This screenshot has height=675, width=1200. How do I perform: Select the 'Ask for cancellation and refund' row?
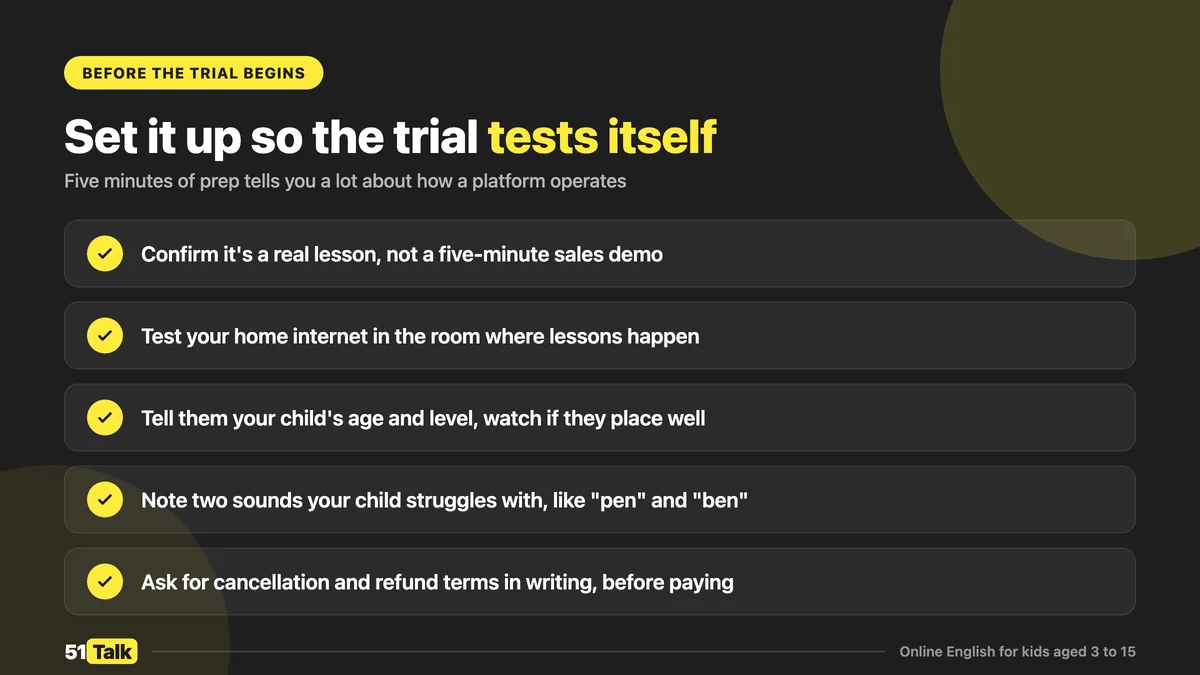[x=600, y=582]
